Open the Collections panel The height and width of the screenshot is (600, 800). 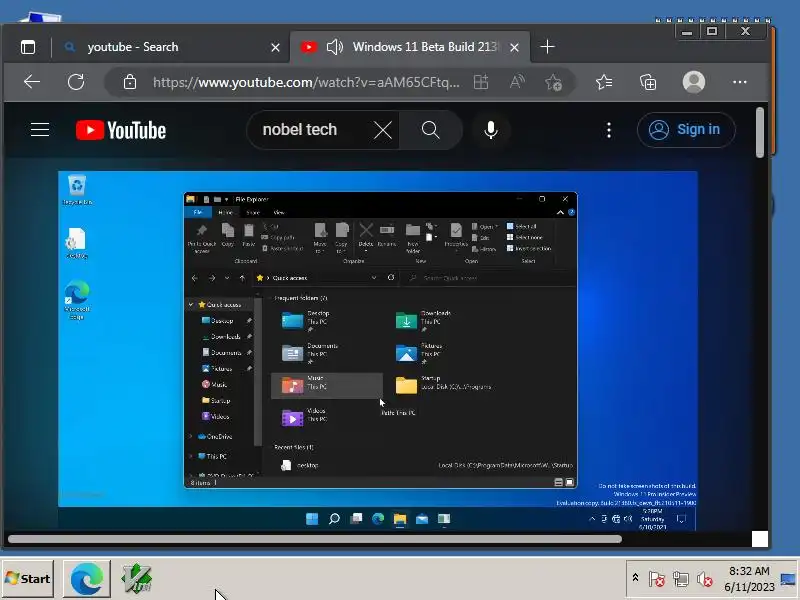(648, 82)
